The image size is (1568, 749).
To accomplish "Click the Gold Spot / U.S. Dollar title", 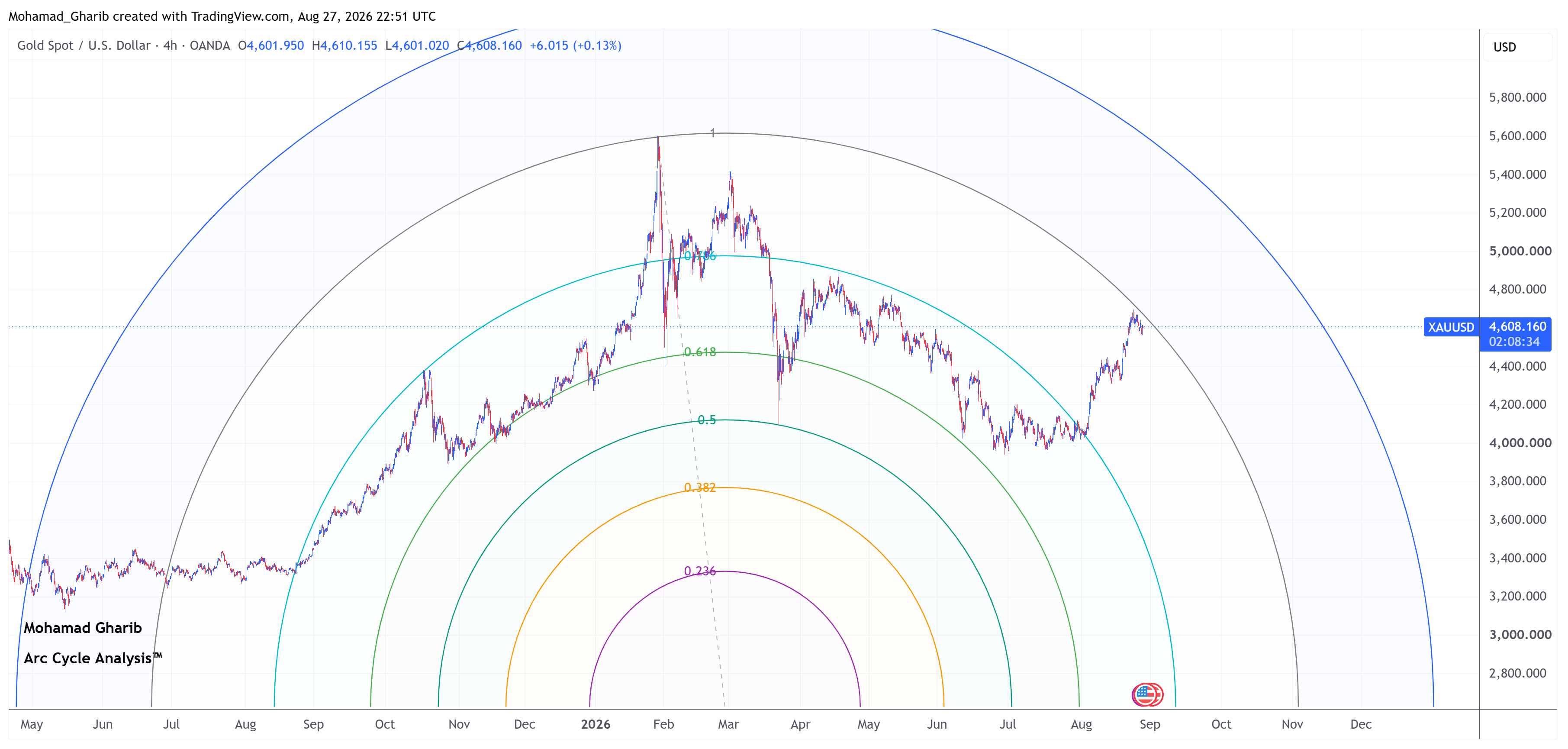I will 84,45.
